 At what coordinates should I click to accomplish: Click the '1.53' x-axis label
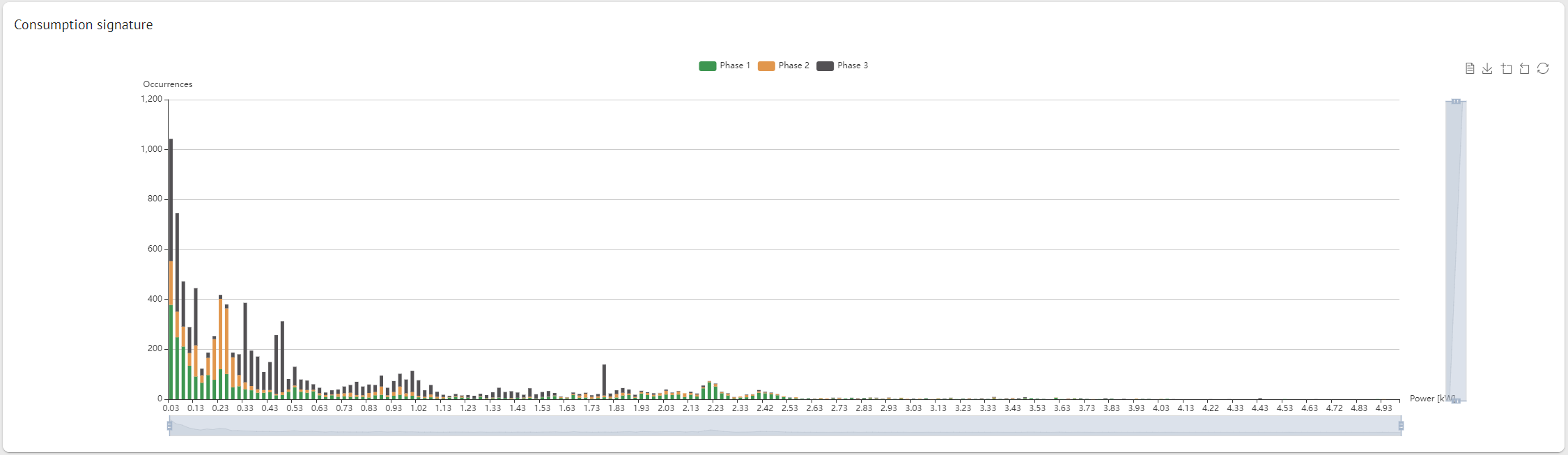coord(543,408)
